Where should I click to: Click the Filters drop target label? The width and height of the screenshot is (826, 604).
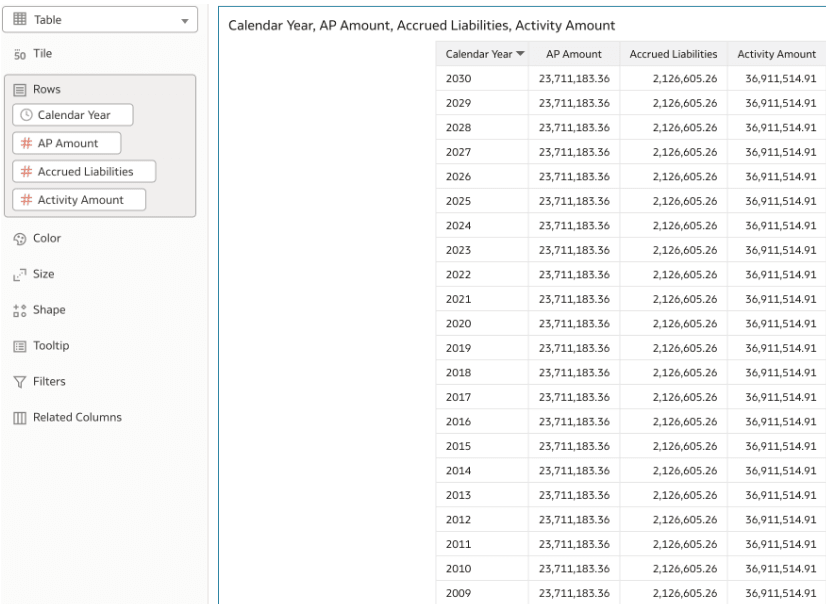[x=50, y=381]
